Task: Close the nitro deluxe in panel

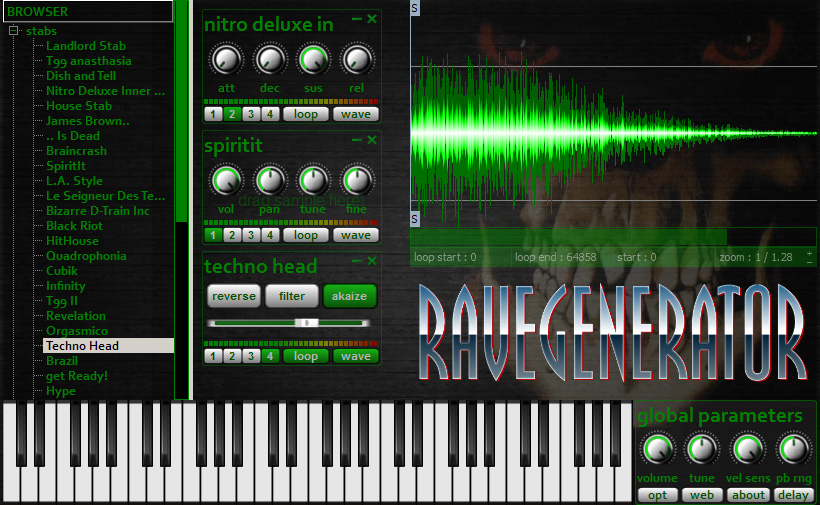Action: 372,19
